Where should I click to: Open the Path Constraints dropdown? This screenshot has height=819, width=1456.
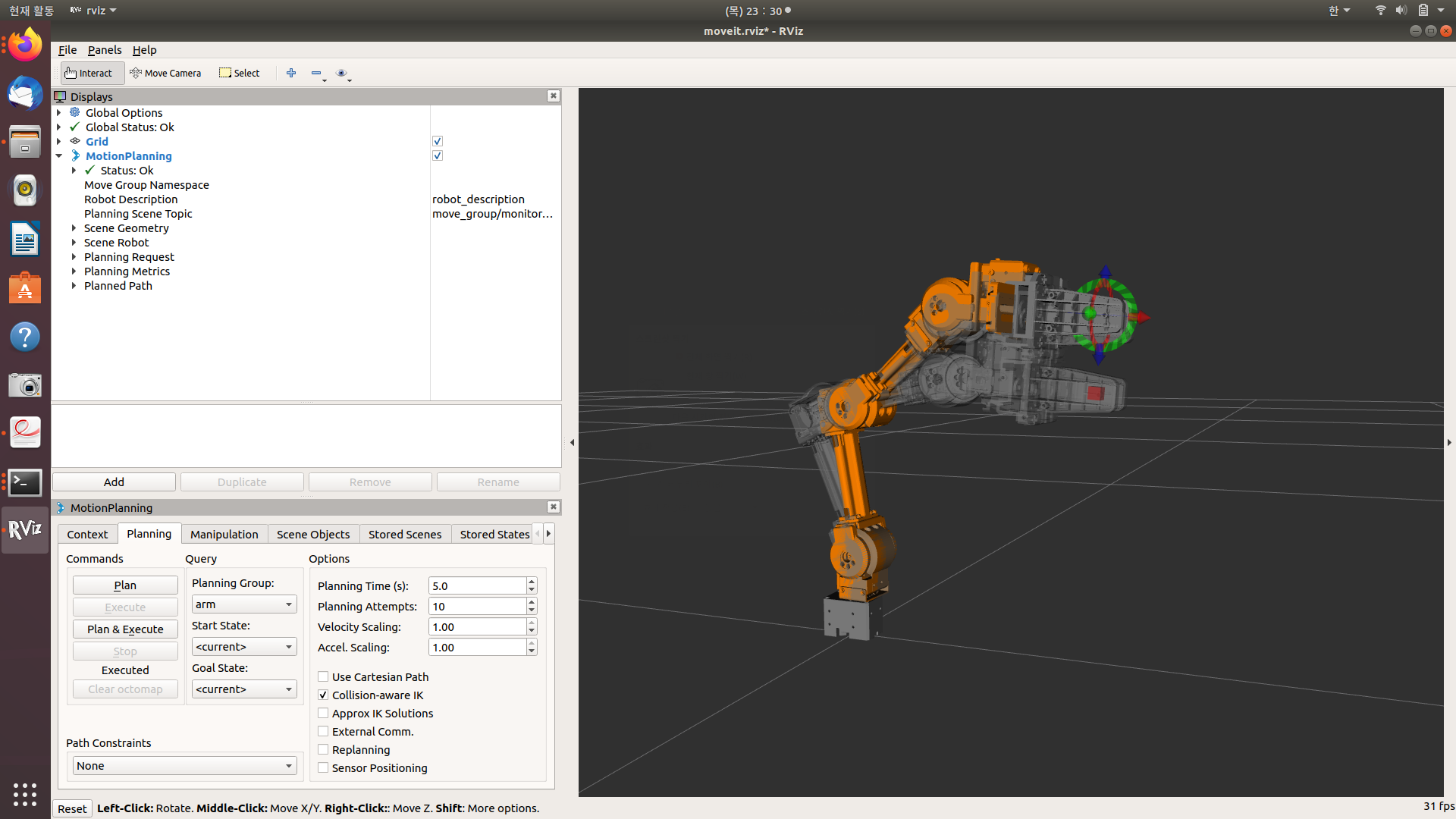184,766
